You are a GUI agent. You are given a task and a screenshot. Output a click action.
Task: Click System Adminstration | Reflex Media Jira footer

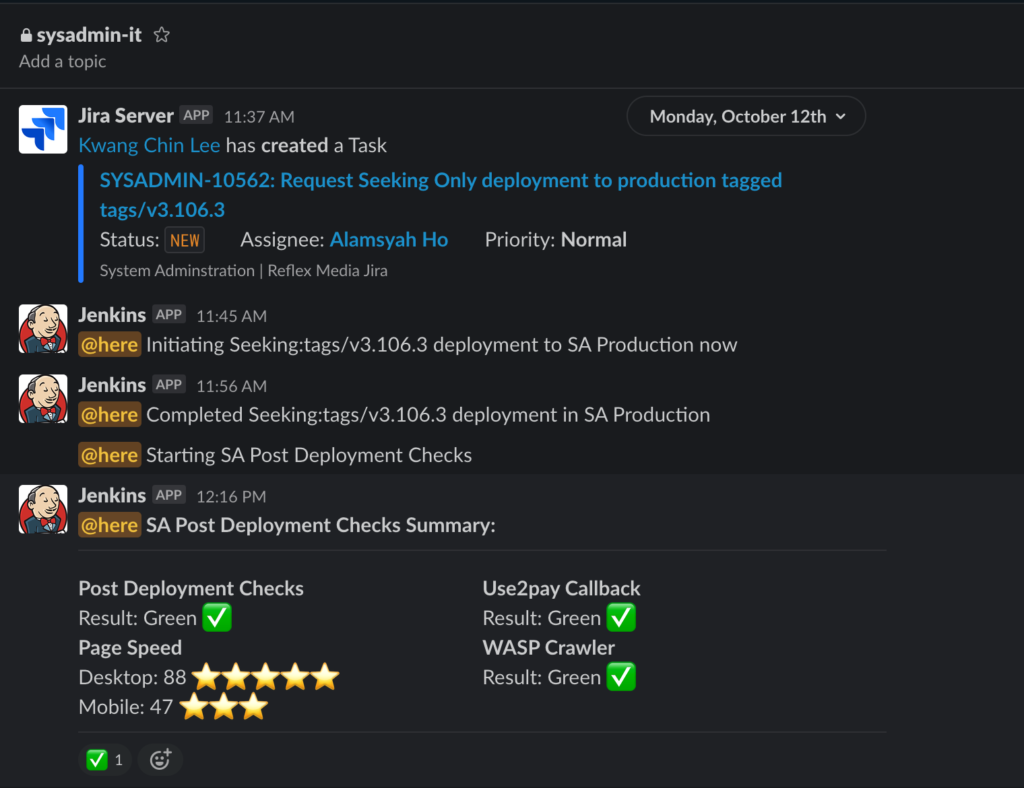[x=244, y=270]
